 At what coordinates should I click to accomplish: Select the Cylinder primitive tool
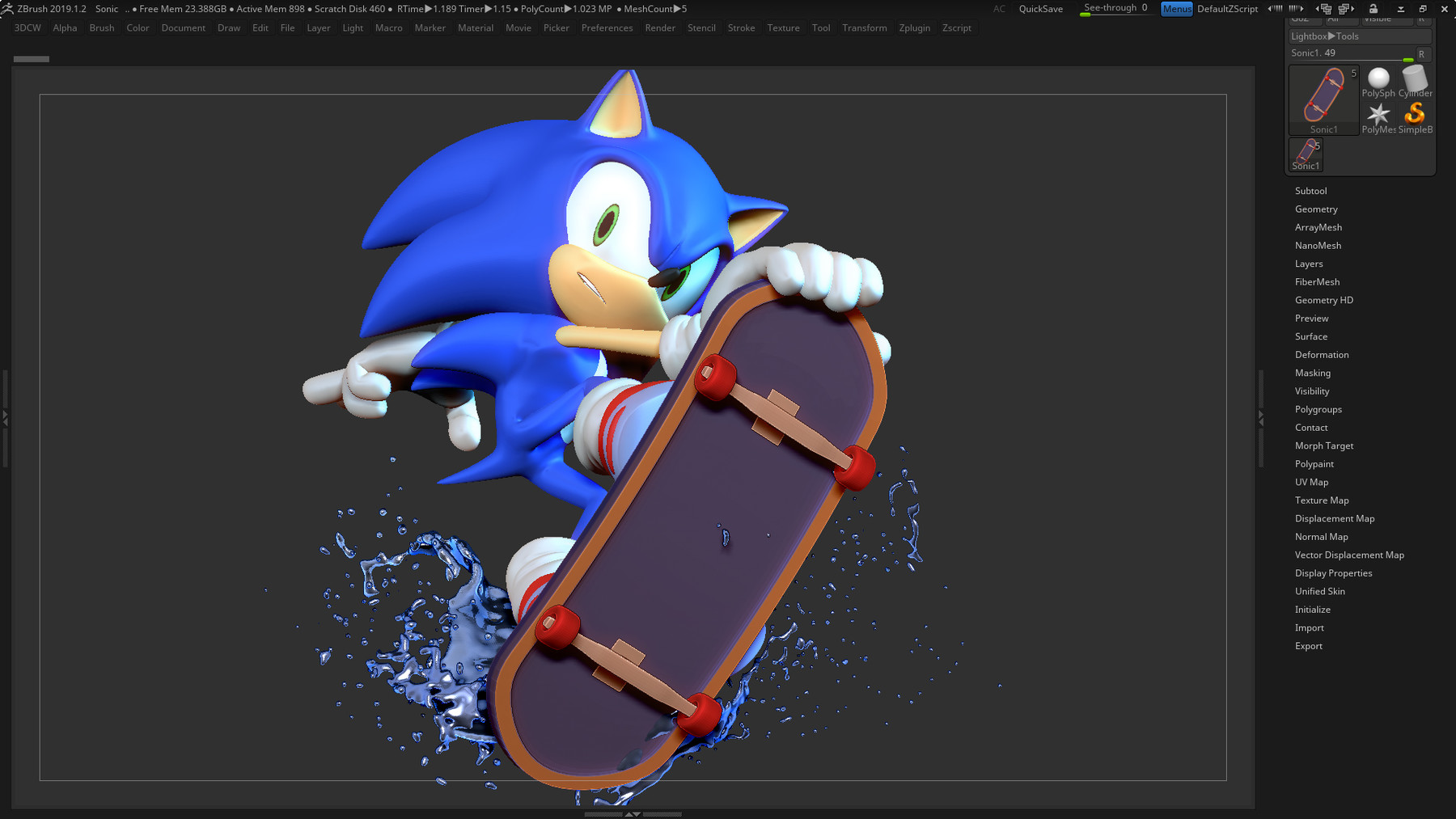pos(1415,81)
